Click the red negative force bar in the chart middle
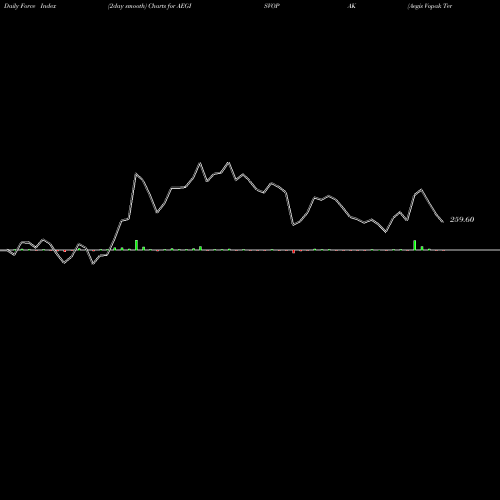 pyautogui.click(x=294, y=252)
